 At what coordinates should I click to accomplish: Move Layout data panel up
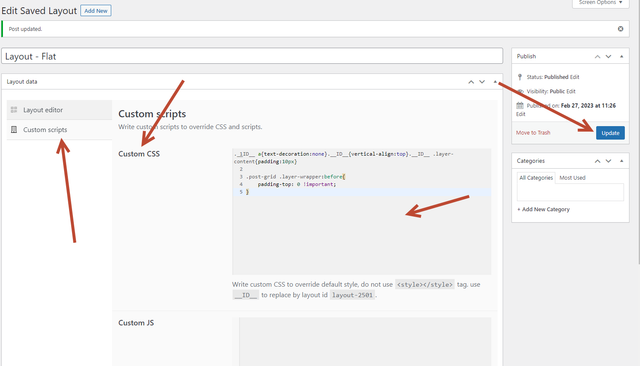click(471, 82)
